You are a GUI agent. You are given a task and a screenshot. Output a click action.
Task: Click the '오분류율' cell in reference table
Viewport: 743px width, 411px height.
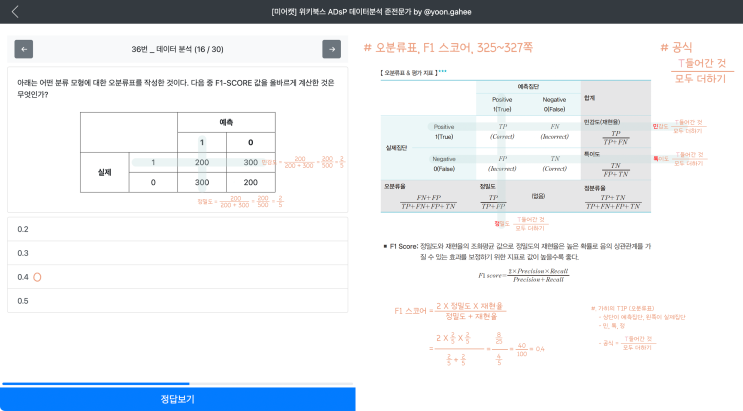point(428,197)
